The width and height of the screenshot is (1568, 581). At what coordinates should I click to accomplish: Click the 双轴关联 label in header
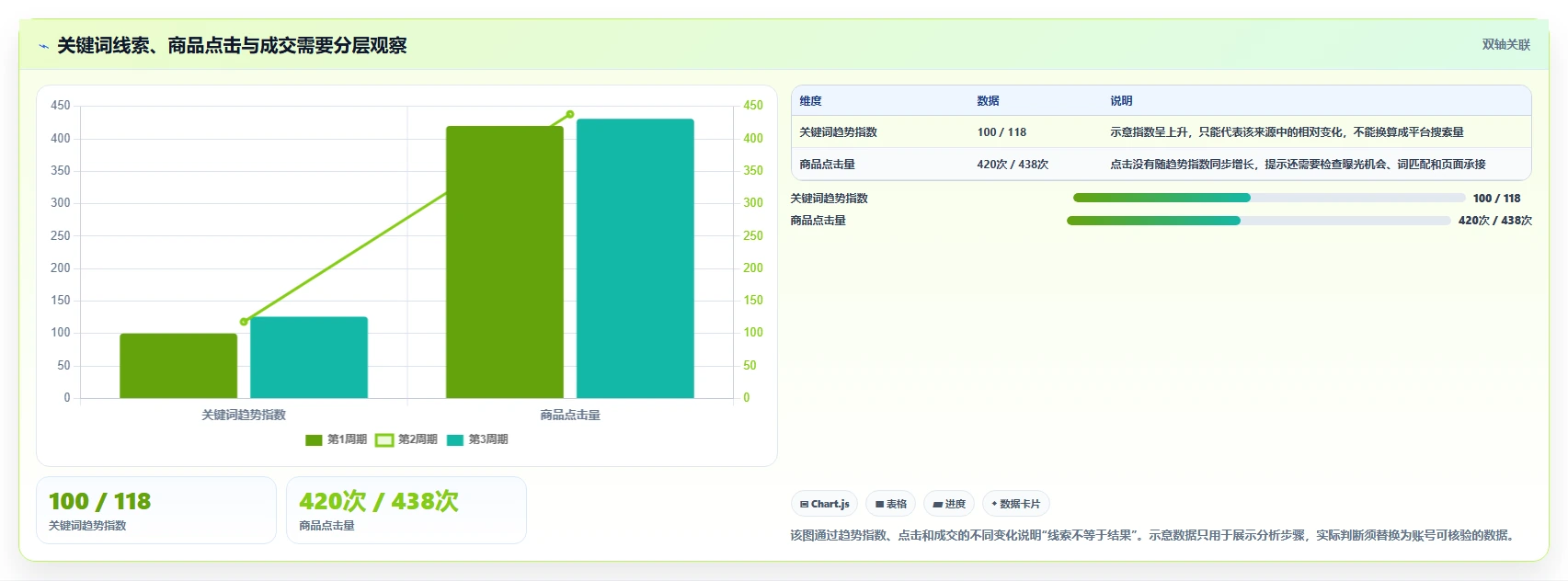click(1505, 45)
